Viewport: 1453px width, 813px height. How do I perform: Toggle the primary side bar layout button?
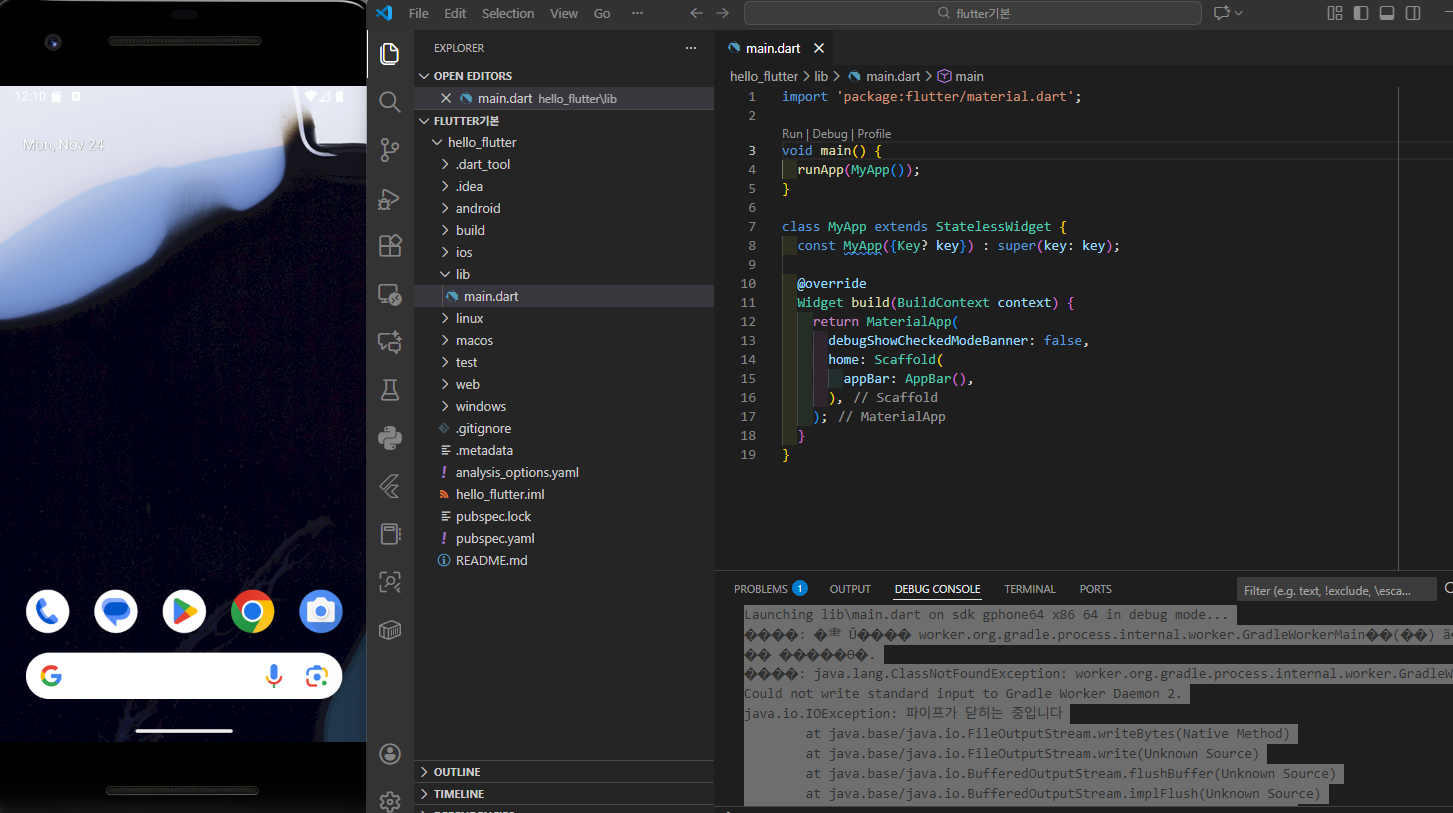click(x=1360, y=13)
